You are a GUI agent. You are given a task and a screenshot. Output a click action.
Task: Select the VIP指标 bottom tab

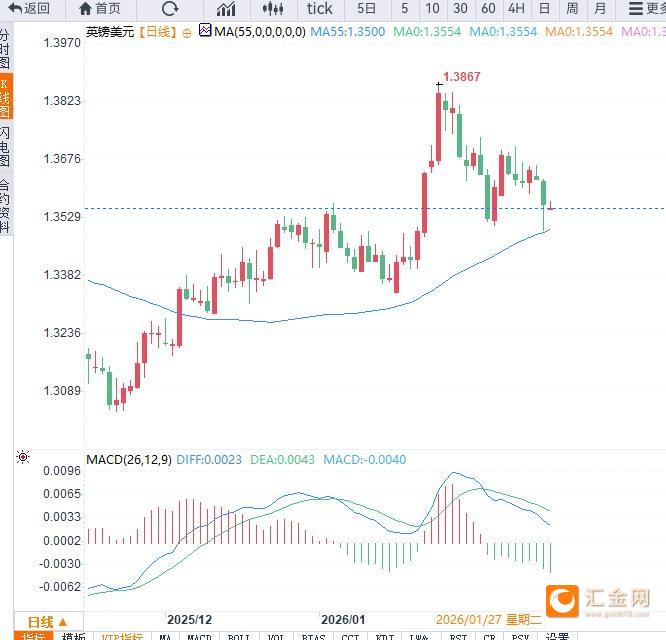[x=121, y=636]
